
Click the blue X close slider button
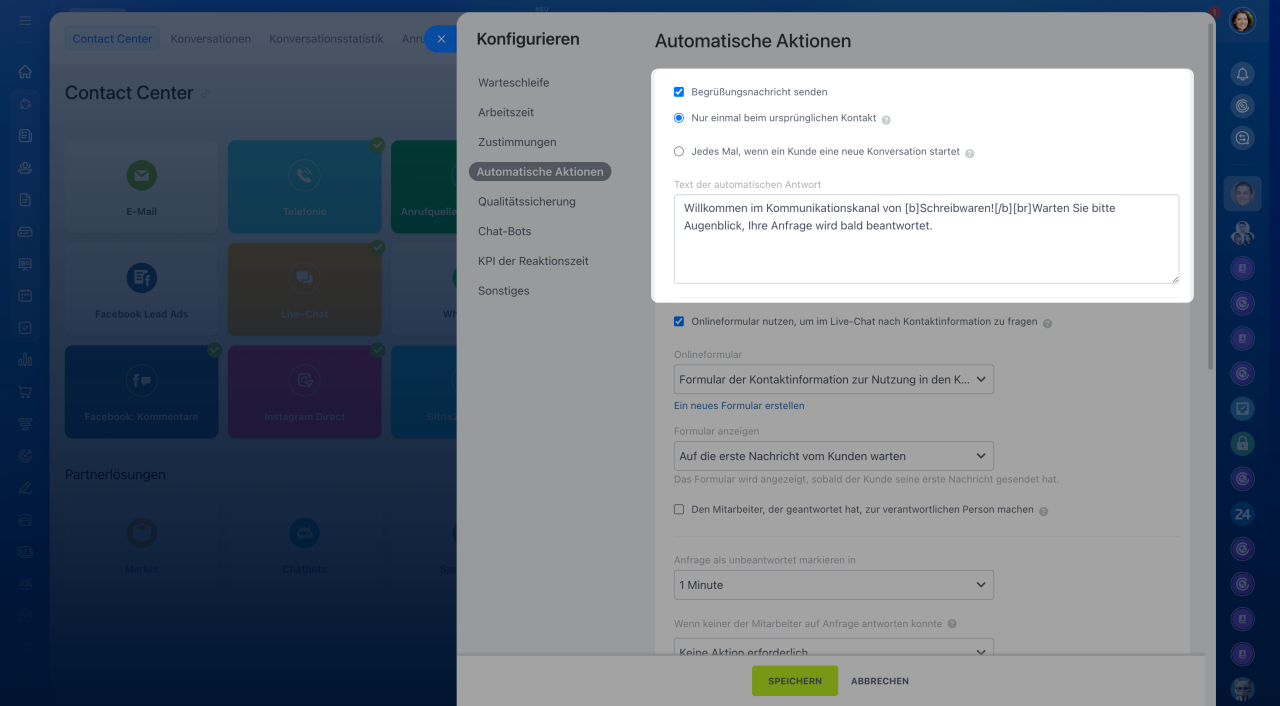tap(441, 39)
